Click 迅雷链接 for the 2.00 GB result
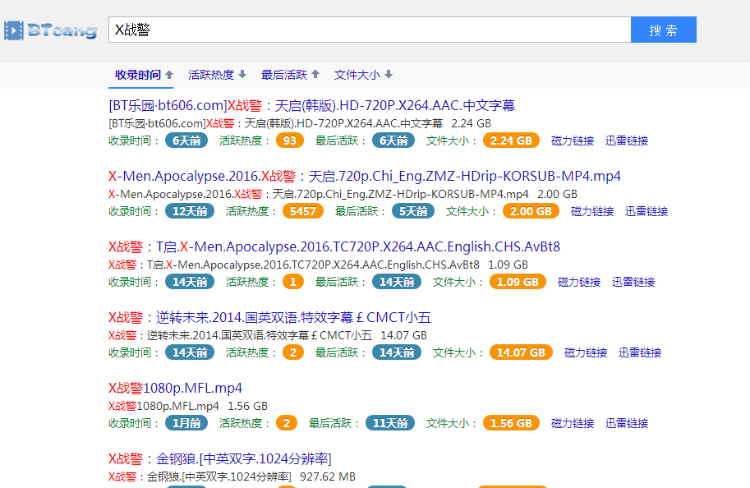Viewport: 750px width, 488px height. (646, 211)
